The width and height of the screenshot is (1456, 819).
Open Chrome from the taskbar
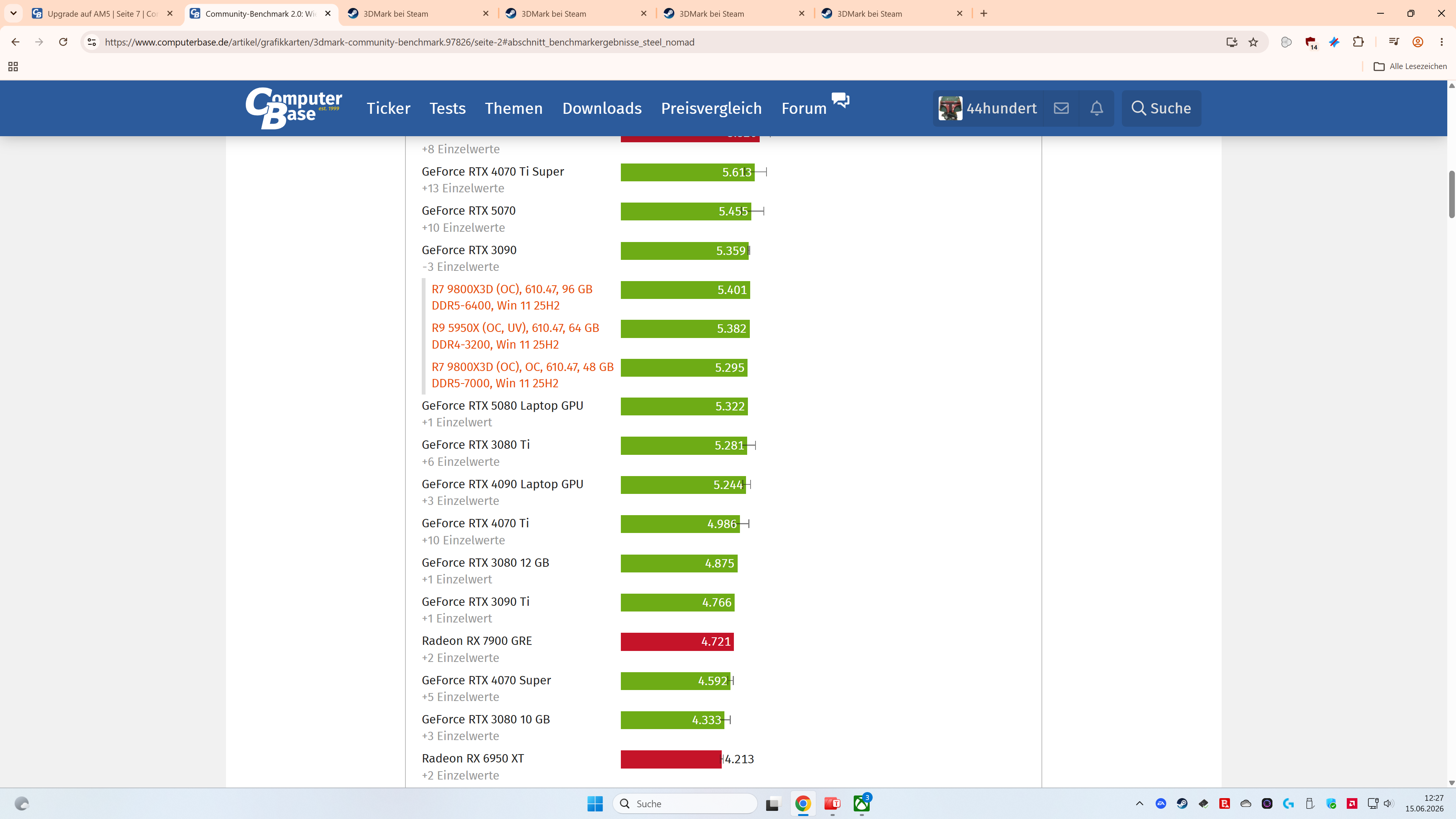click(x=803, y=804)
